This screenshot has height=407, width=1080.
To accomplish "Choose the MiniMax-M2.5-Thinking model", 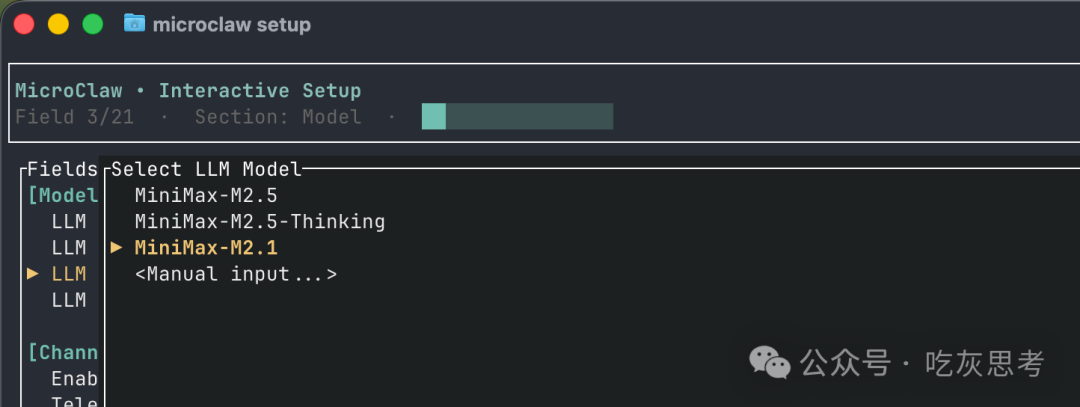I will click(x=260, y=221).
